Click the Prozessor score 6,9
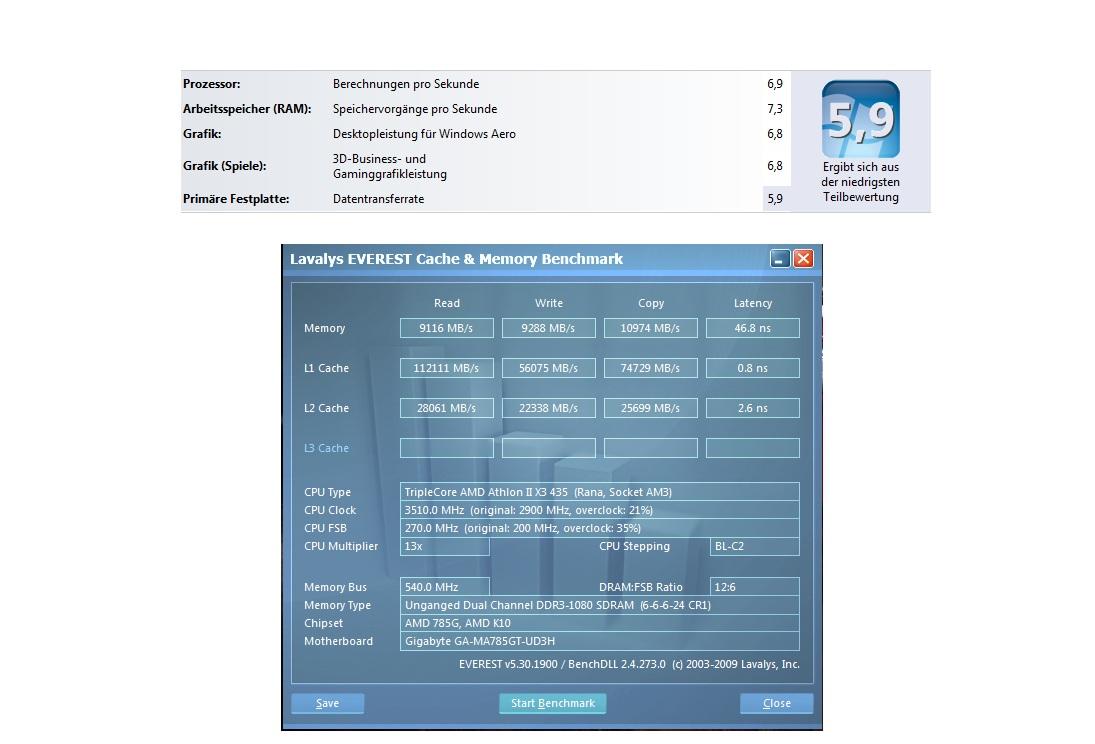This screenshot has width=1095, height=744. click(x=774, y=84)
